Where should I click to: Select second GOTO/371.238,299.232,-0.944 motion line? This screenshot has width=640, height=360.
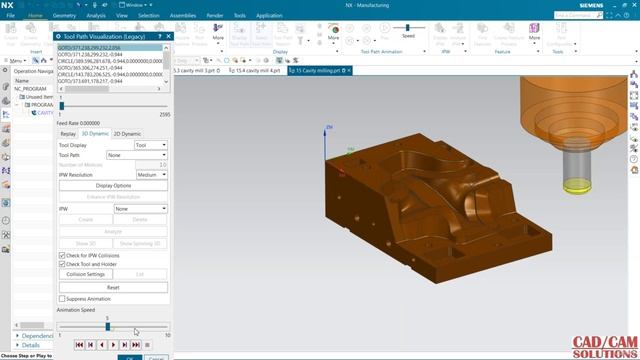[x=90, y=54]
